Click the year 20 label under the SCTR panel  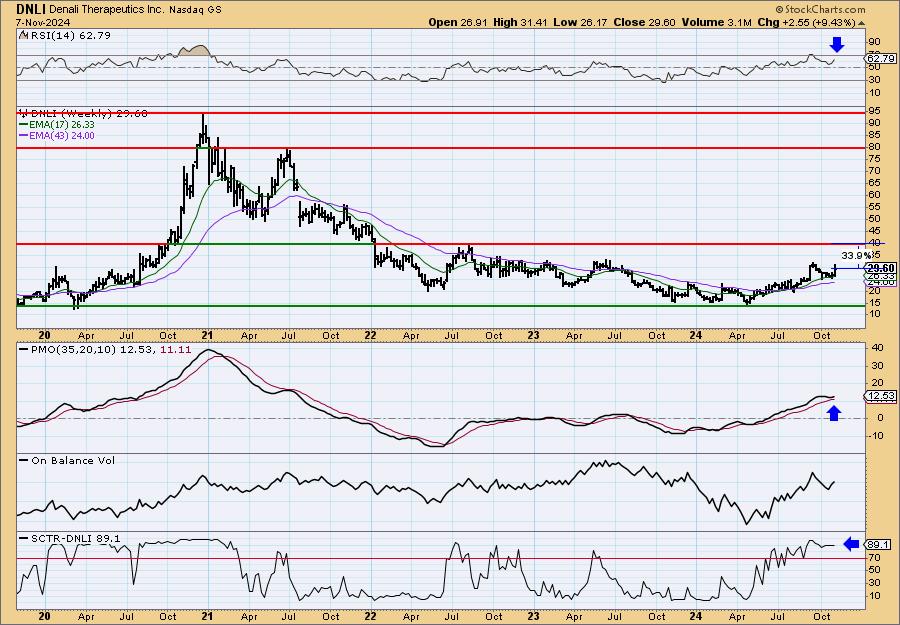(45, 616)
